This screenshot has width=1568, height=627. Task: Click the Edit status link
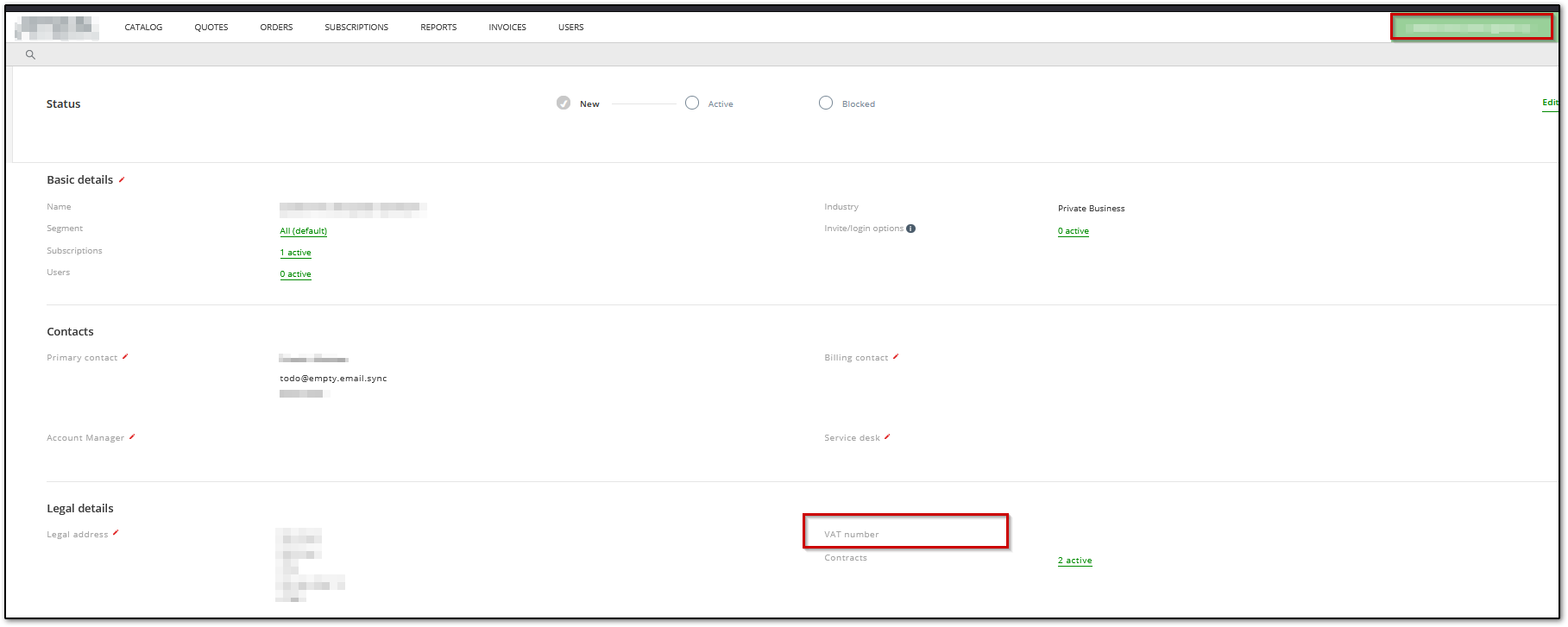[1550, 103]
